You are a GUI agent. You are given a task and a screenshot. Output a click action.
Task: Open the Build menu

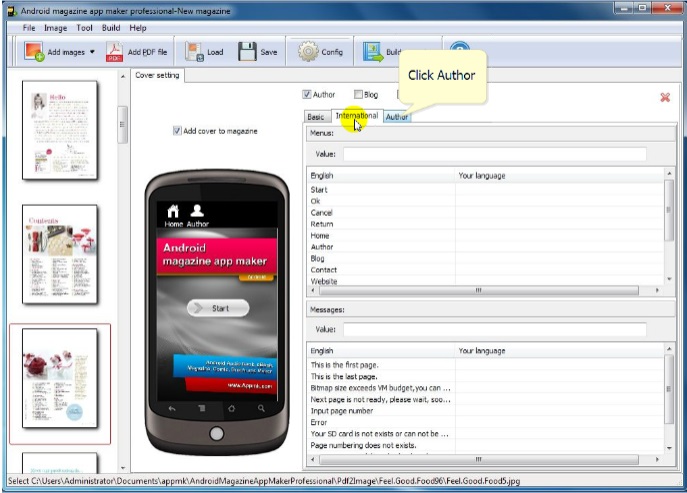(x=111, y=28)
